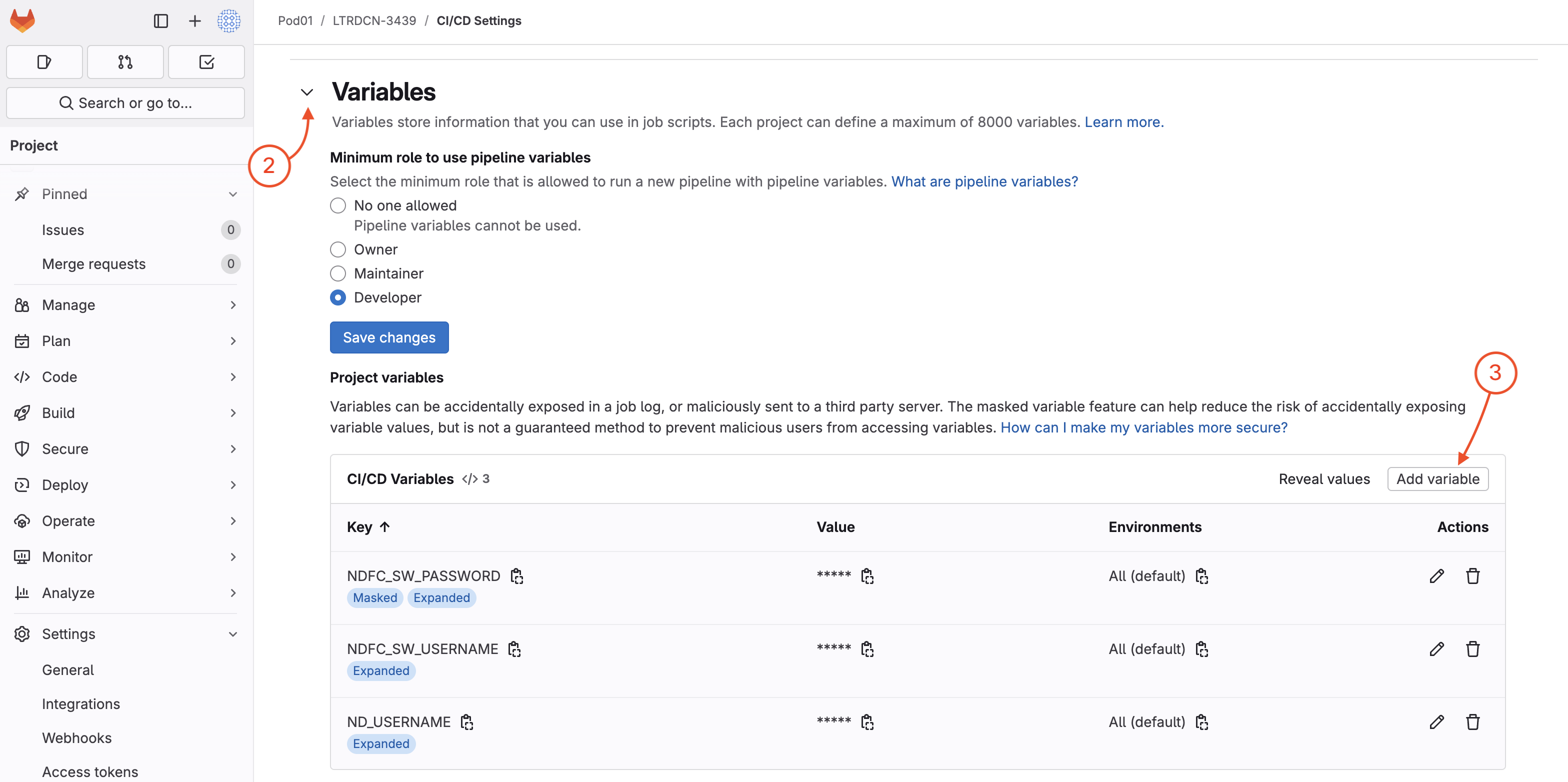Open the merge requests shortcut icon
1568x782 pixels.
[125, 62]
